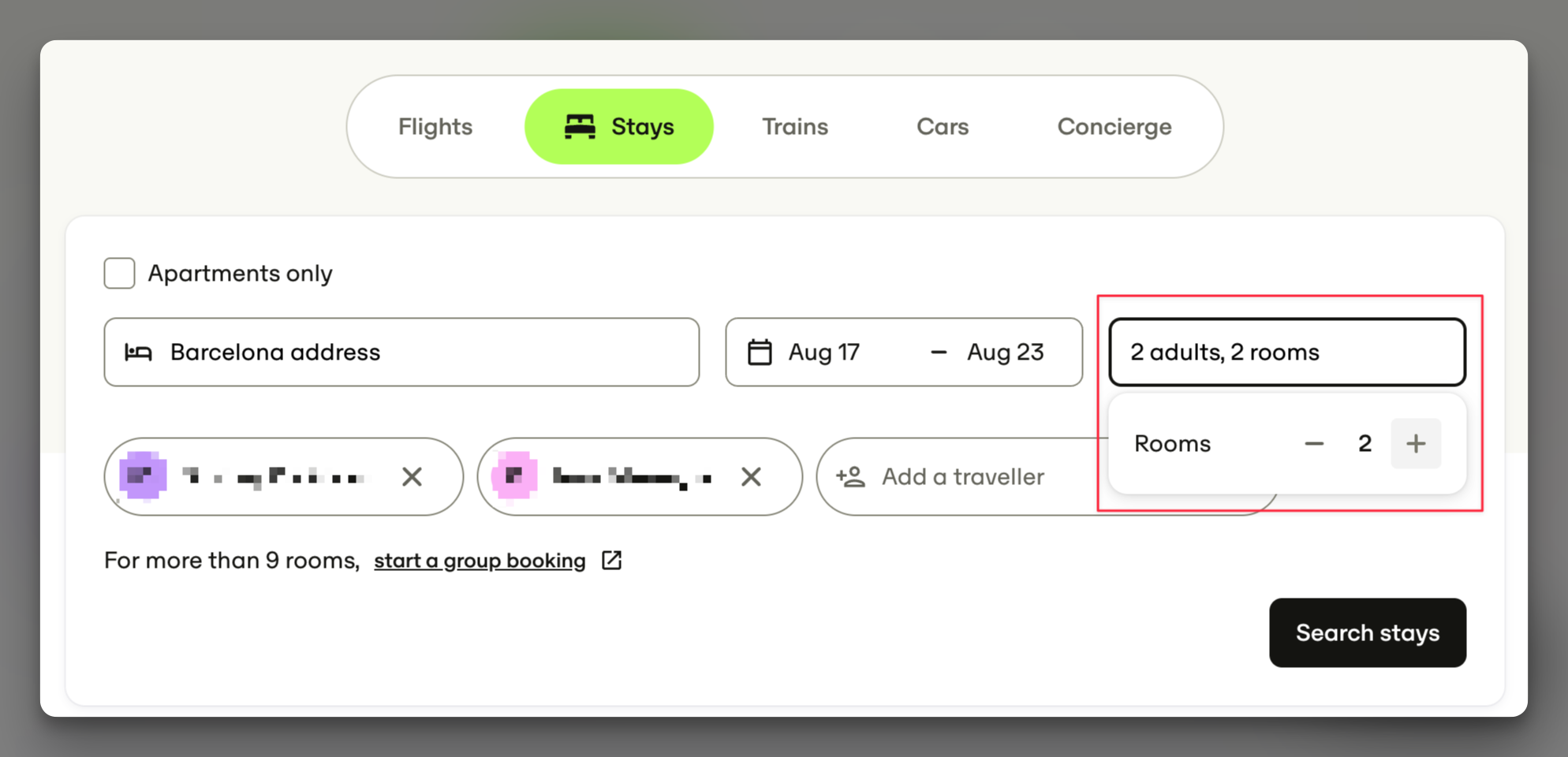1568x757 pixels.
Task: Decrease the Rooms count with minus
Action: click(x=1314, y=443)
